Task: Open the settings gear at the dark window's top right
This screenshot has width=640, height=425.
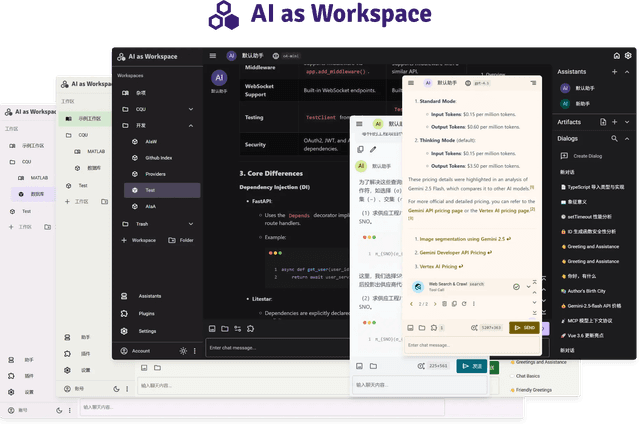Action: click(x=628, y=56)
